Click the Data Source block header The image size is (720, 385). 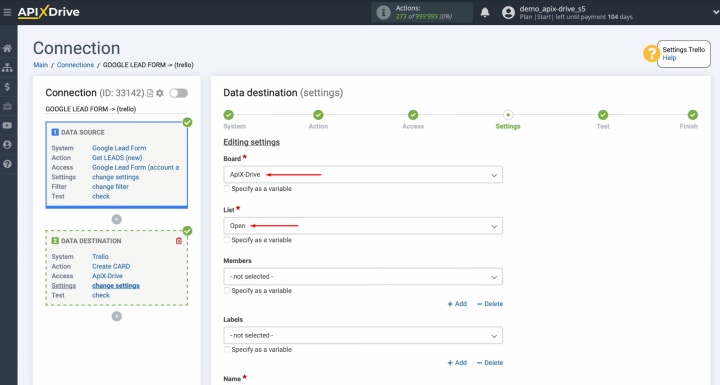(83, 132)
